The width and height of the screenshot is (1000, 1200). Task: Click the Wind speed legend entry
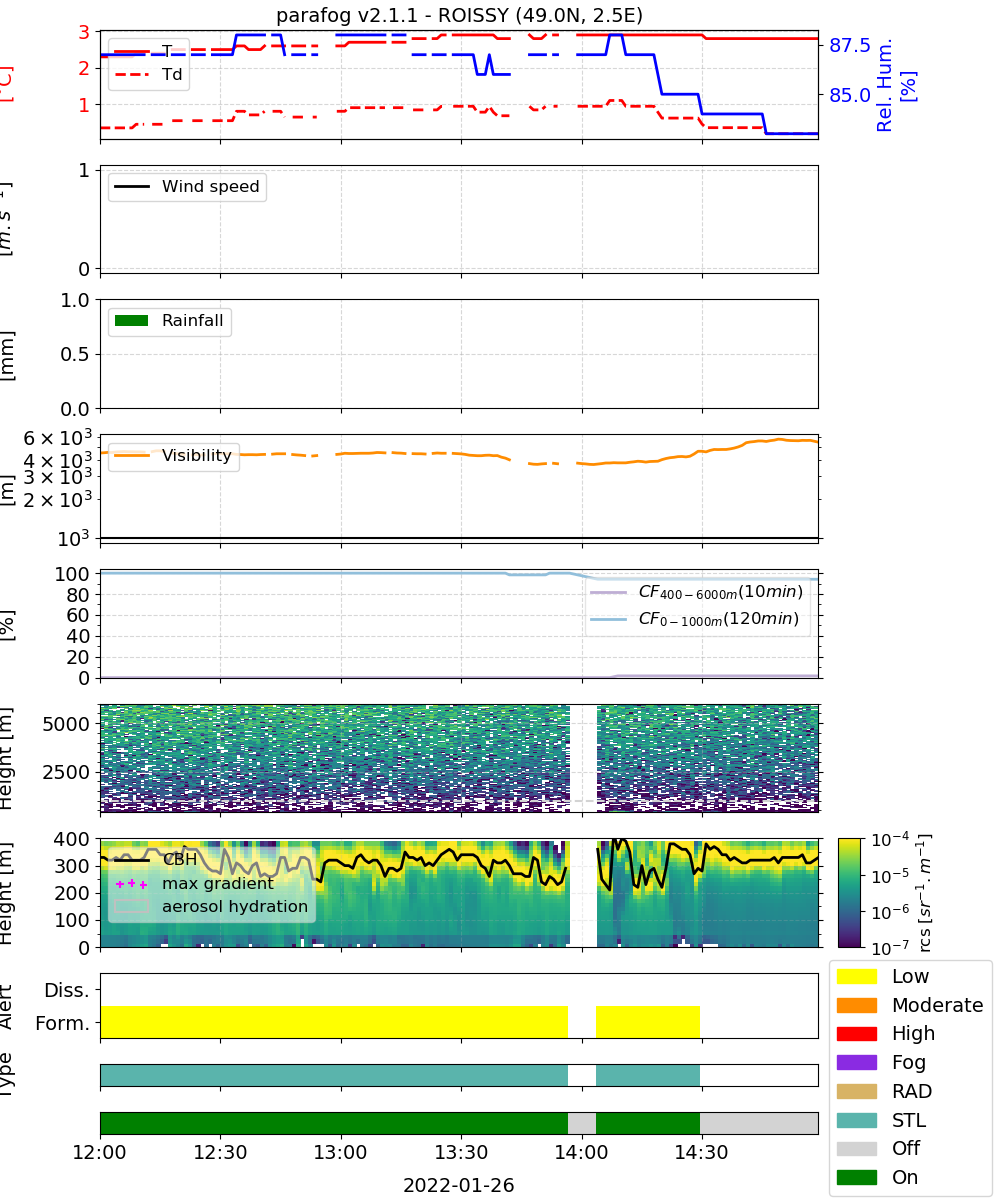187,187
